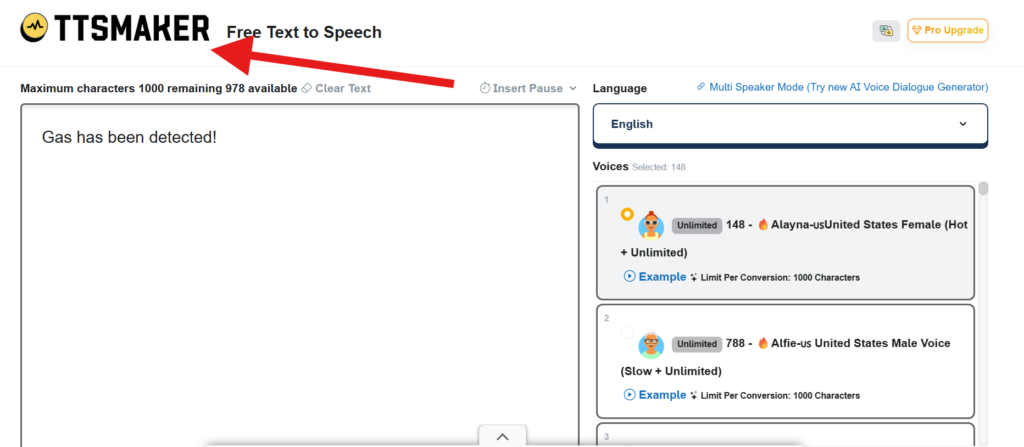The height and width of the screenshot is (447, 1024).
Task: Select the Alfie voice radio button
Action: point(627,332)
